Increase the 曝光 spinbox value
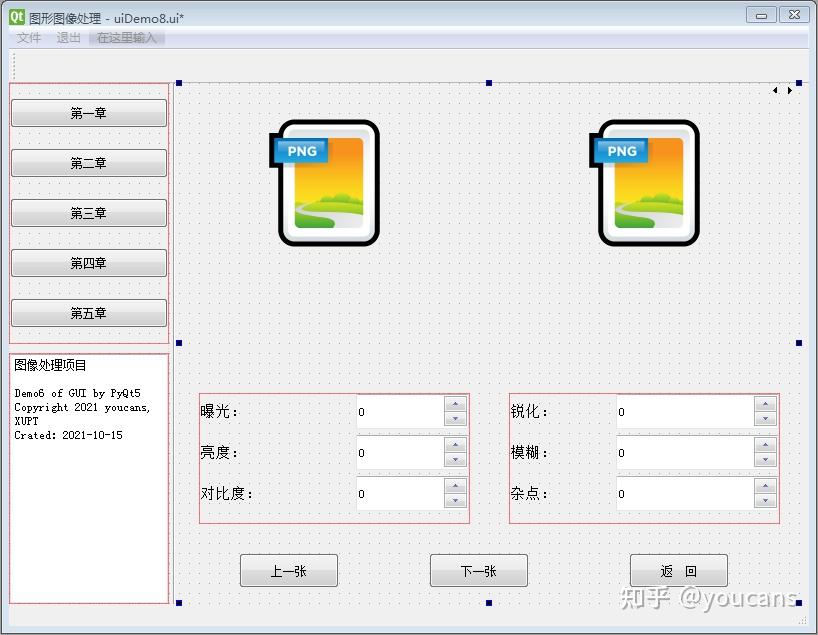 pyautogui.click(x=455, y=404)
